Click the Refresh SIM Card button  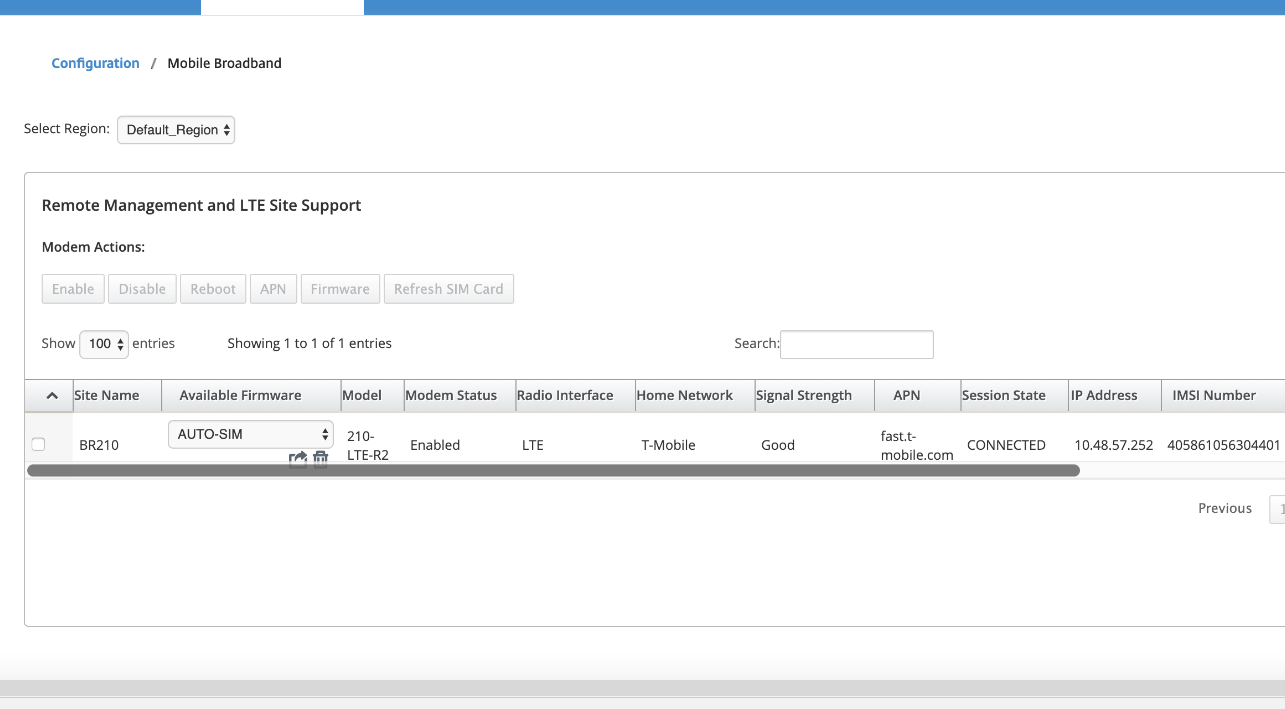coord(448,289)
